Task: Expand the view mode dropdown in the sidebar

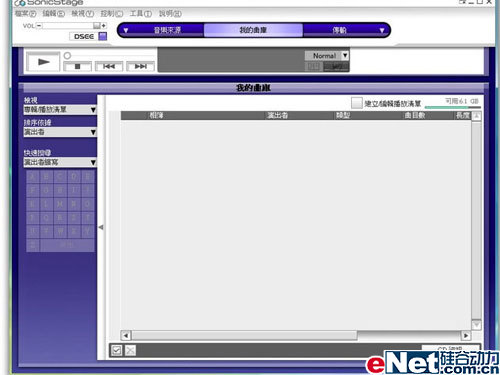Action: 60,110
